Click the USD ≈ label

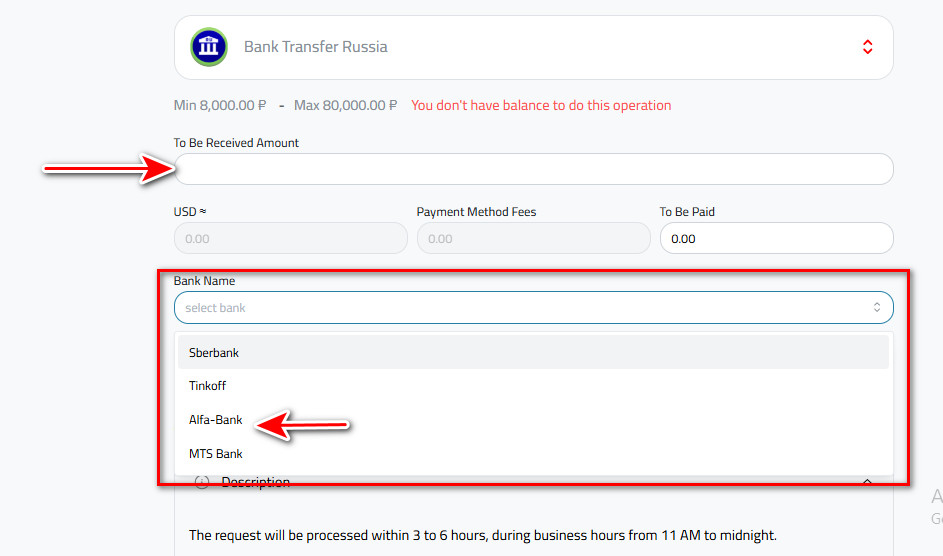click(x=189, y=212)
